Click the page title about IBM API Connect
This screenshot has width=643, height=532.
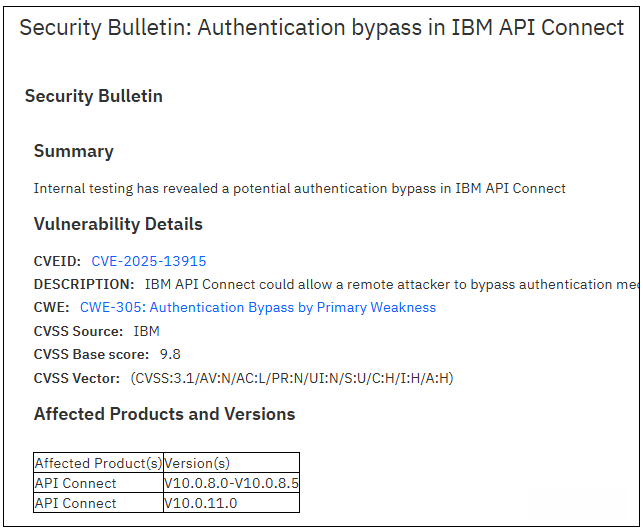[x=322, y=27]
